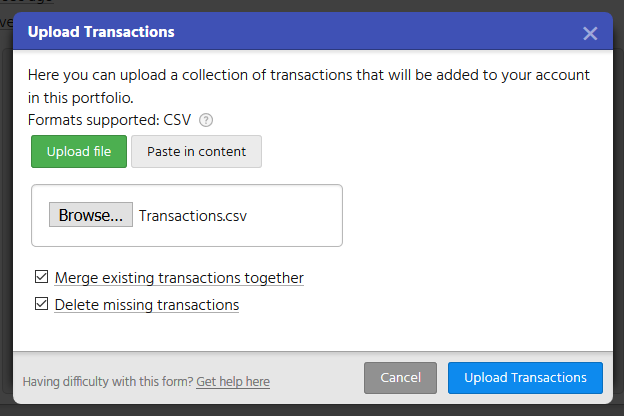Switch to the Paste in content tab
The height and width of the screenshot is (416, 624).
(196, 152)
